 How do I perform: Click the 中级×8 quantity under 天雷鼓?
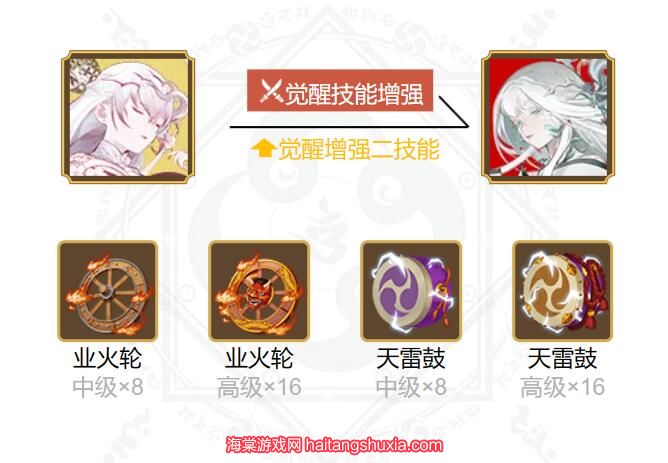point(411,387)
